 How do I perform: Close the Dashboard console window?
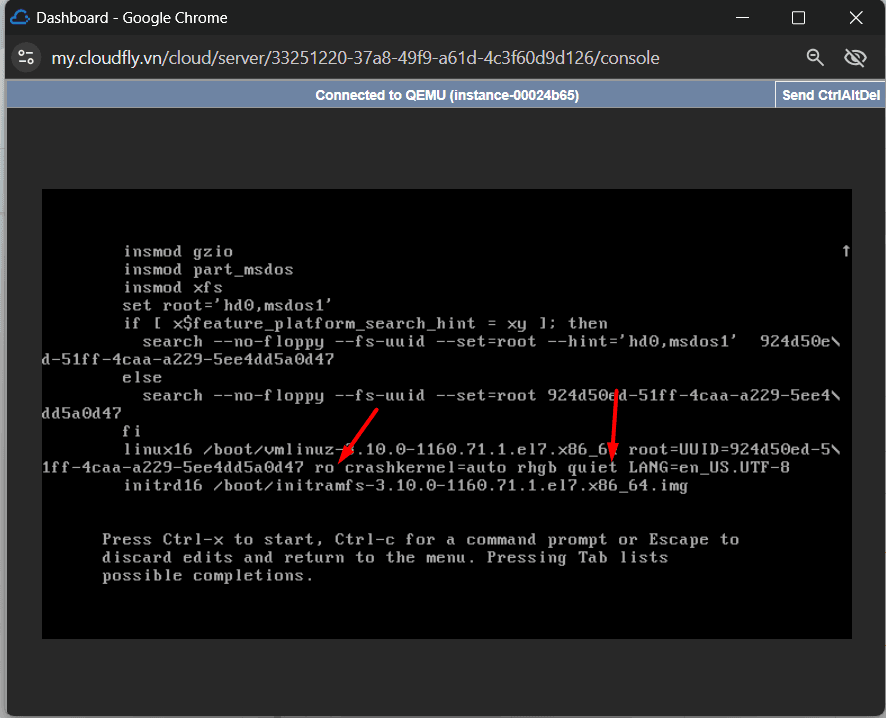tap(855, 18)
